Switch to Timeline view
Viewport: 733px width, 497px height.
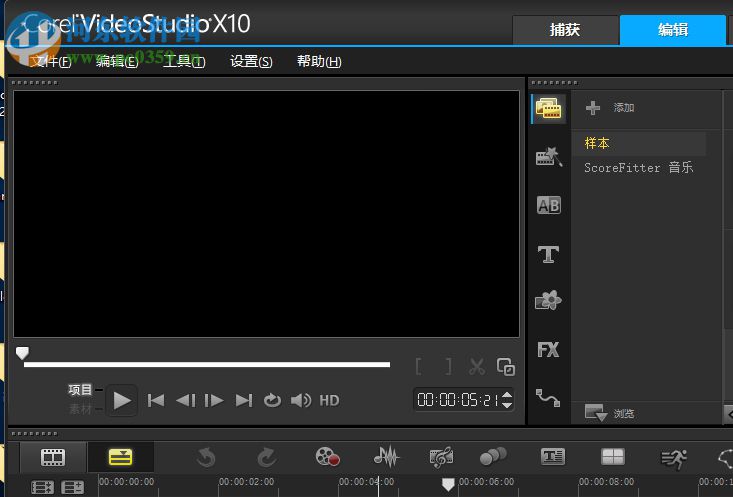[120, 457]
